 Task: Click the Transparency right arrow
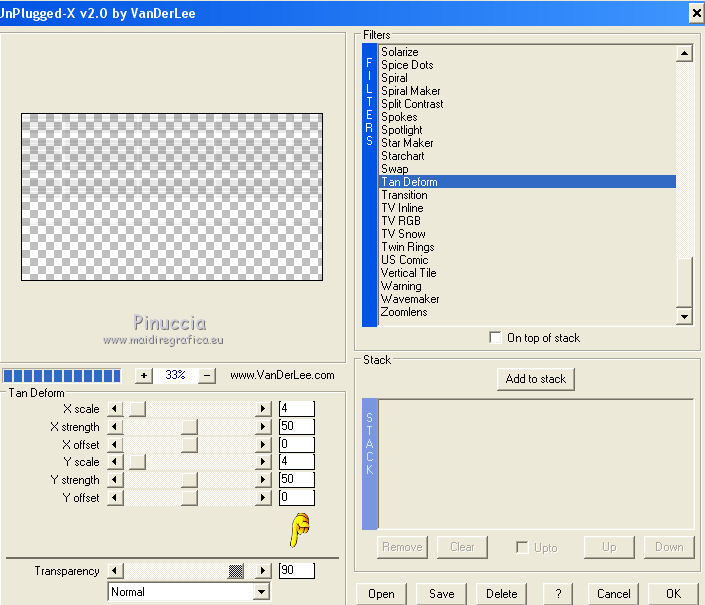[264, 571]
